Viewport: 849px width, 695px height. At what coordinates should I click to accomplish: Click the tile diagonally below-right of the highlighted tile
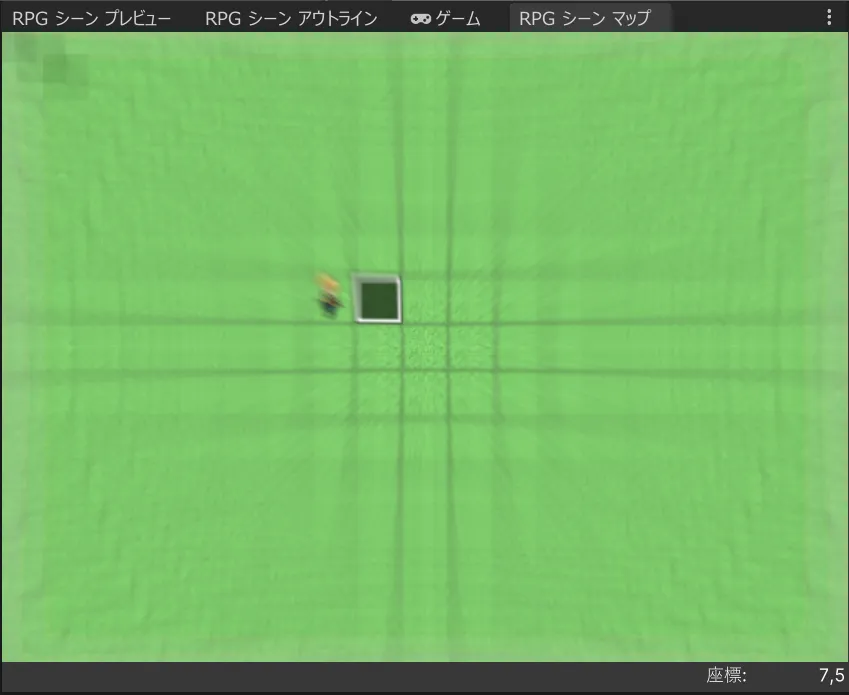point(426,347)
